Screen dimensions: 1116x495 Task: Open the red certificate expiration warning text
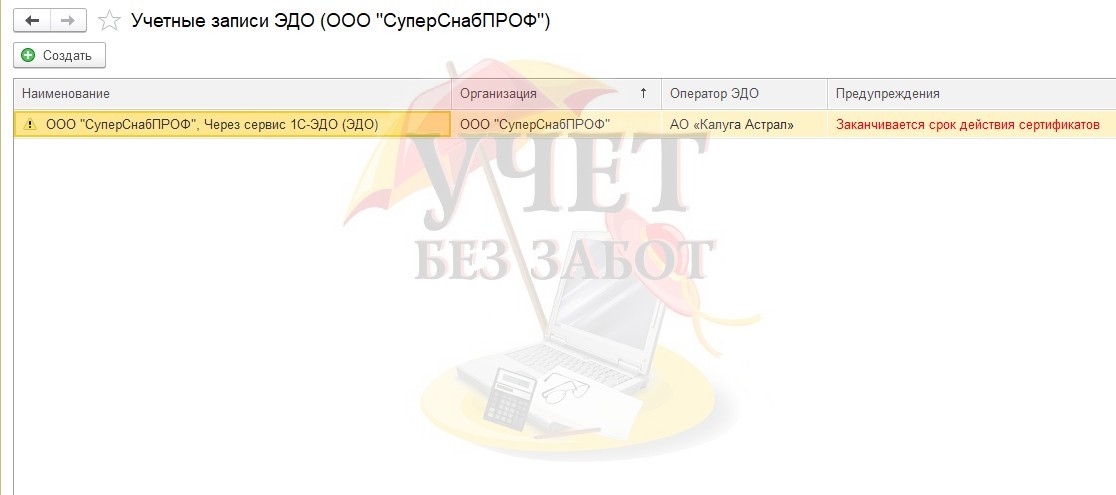pos(967,125)
